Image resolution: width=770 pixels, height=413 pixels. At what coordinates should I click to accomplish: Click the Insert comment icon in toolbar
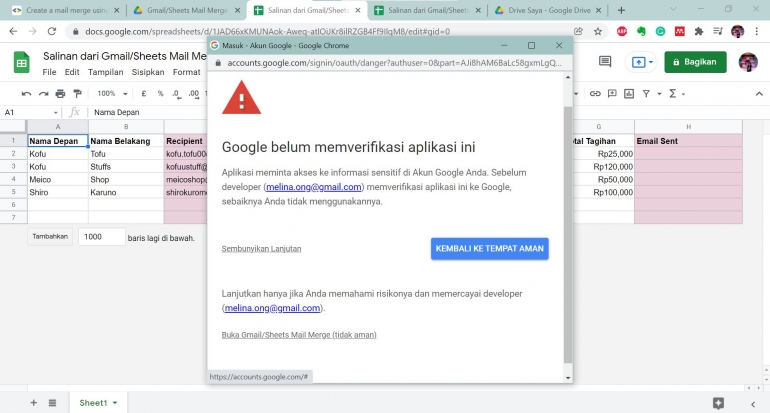612,93
